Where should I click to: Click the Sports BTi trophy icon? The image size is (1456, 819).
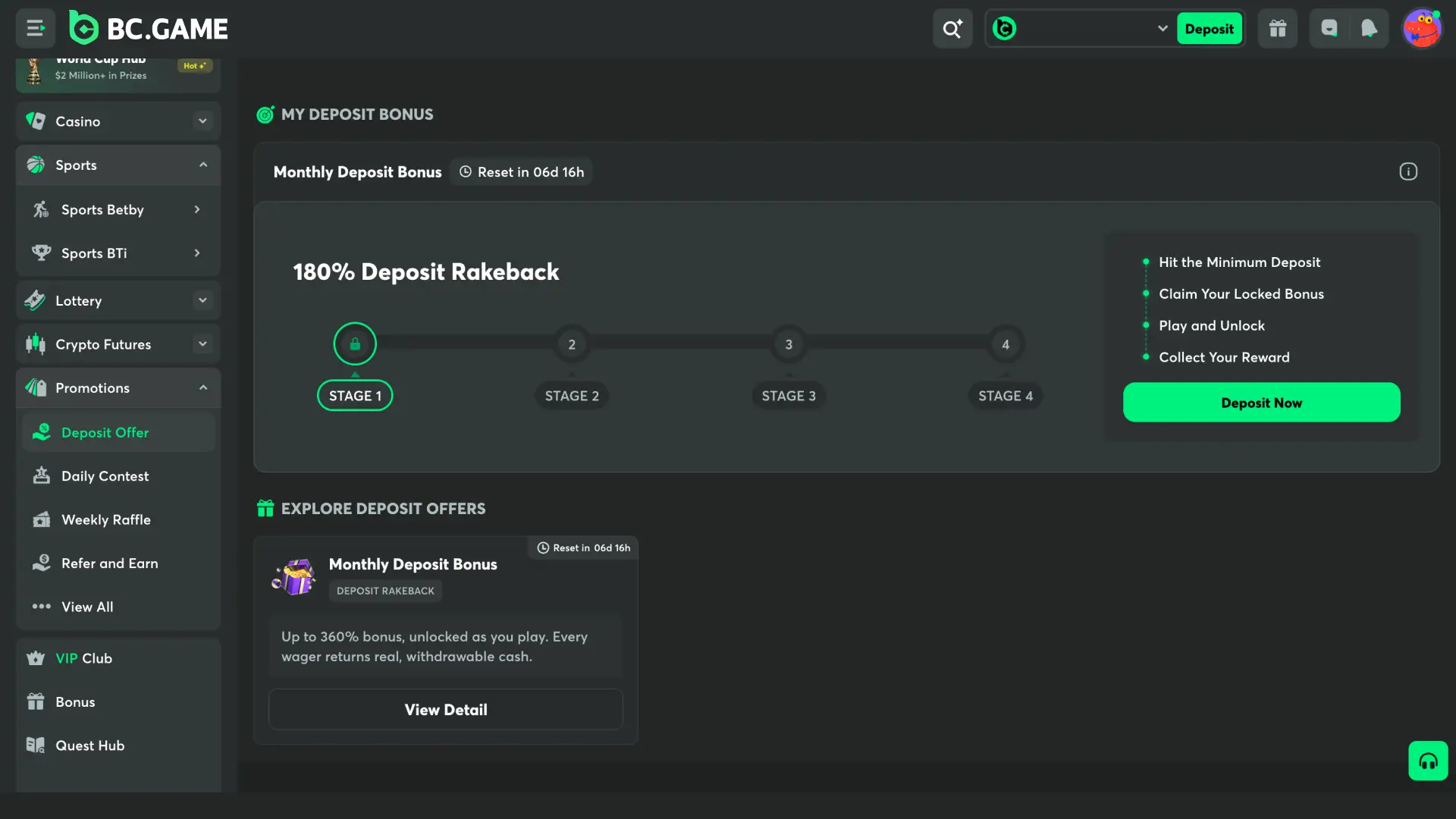point(41,253)
